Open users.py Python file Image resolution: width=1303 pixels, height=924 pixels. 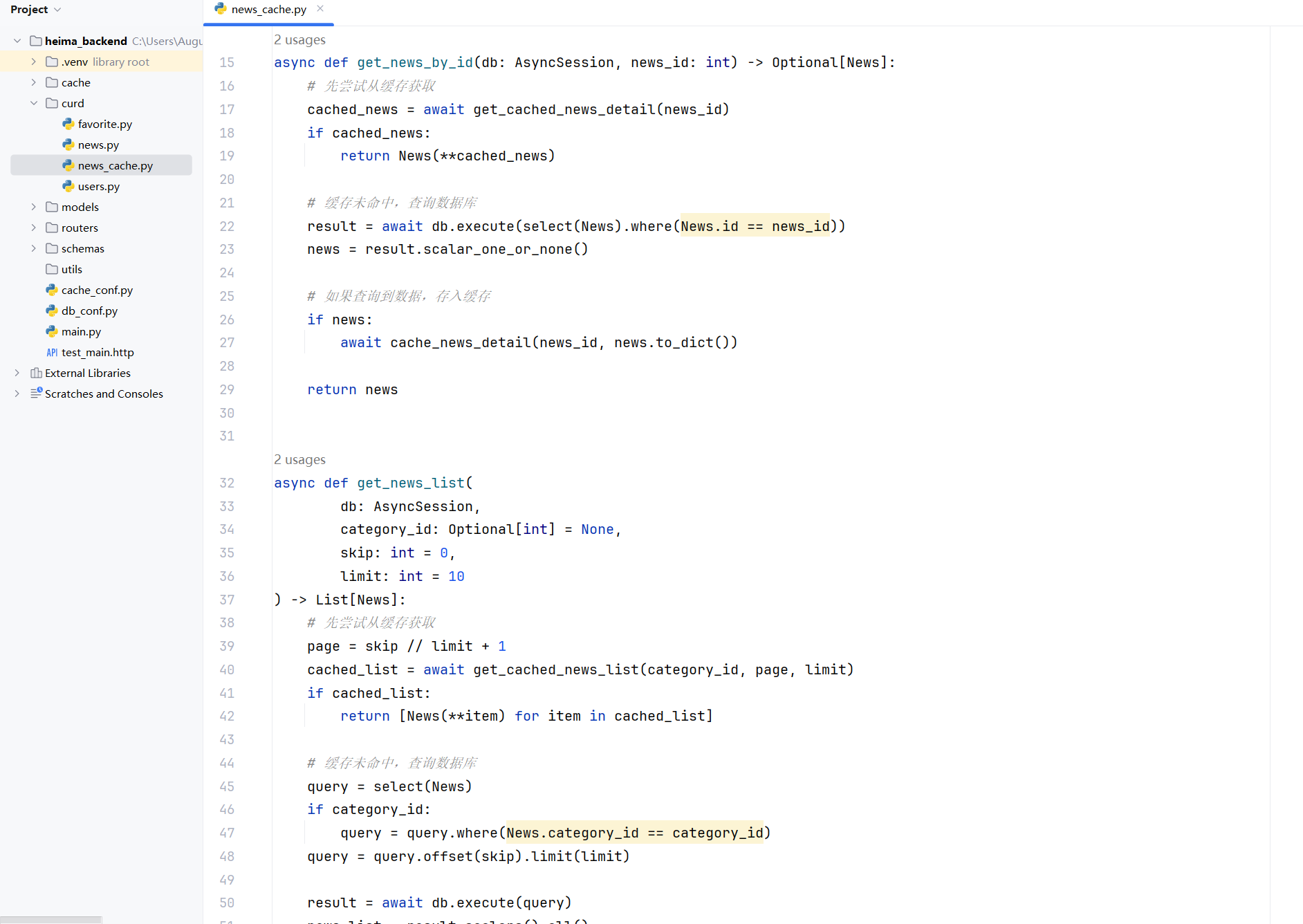(98, 186)
